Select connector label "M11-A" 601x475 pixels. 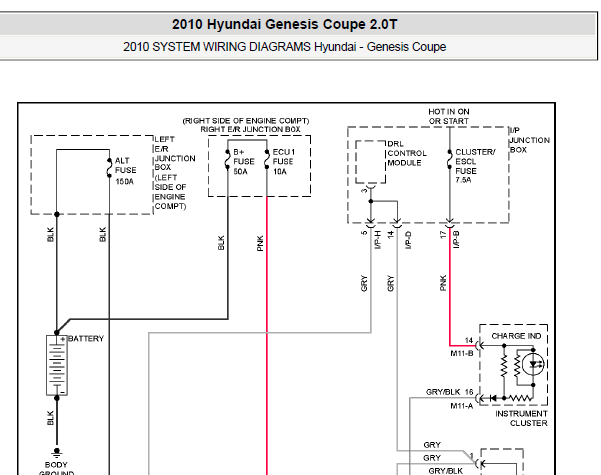click(461, 406)
